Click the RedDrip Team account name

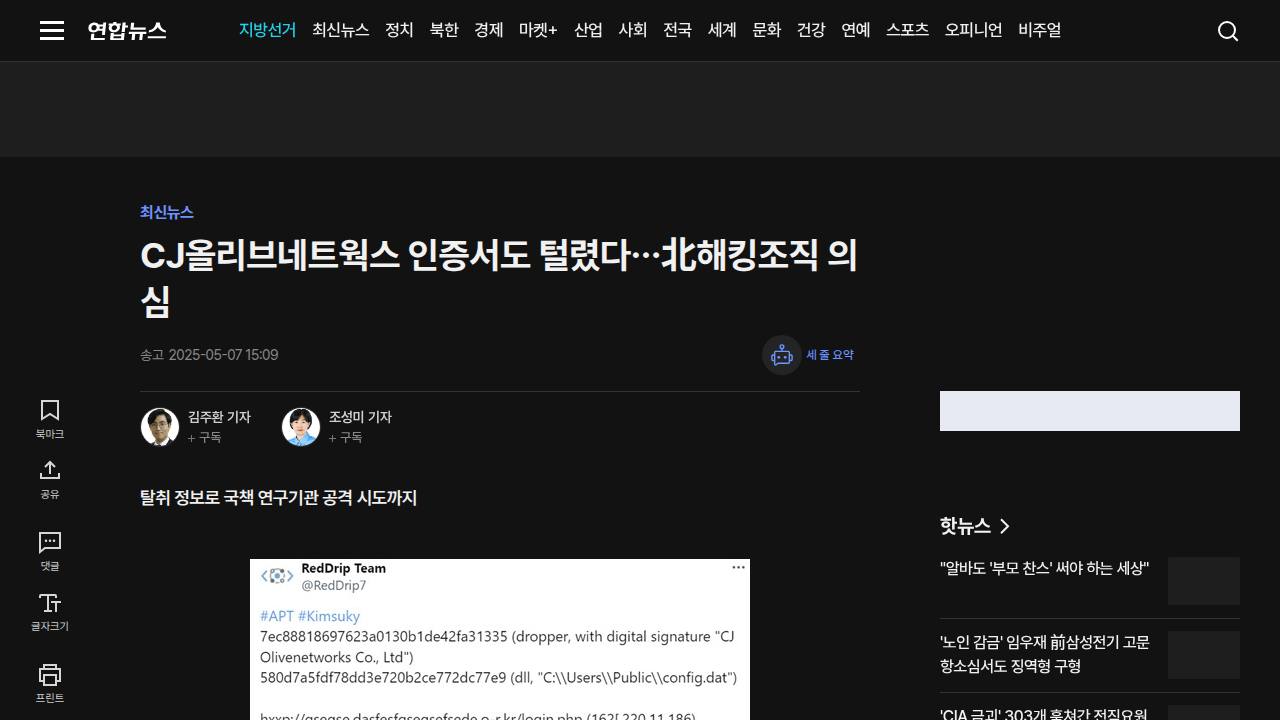(x=343, y=568)
